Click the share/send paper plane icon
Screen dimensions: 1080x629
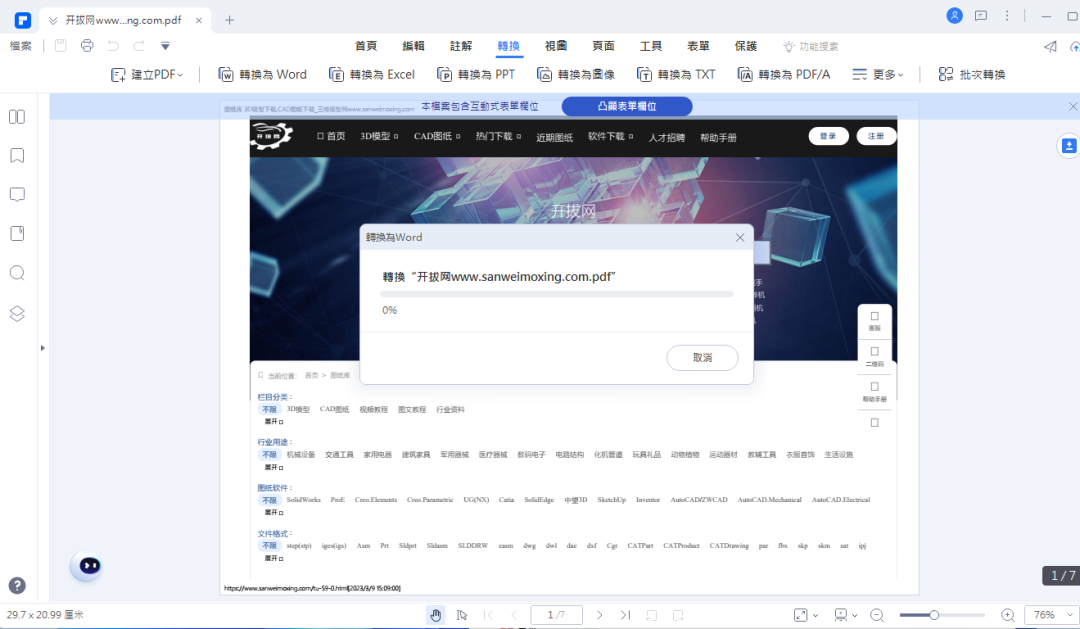pyautogui.click(x=1050, y=46)
